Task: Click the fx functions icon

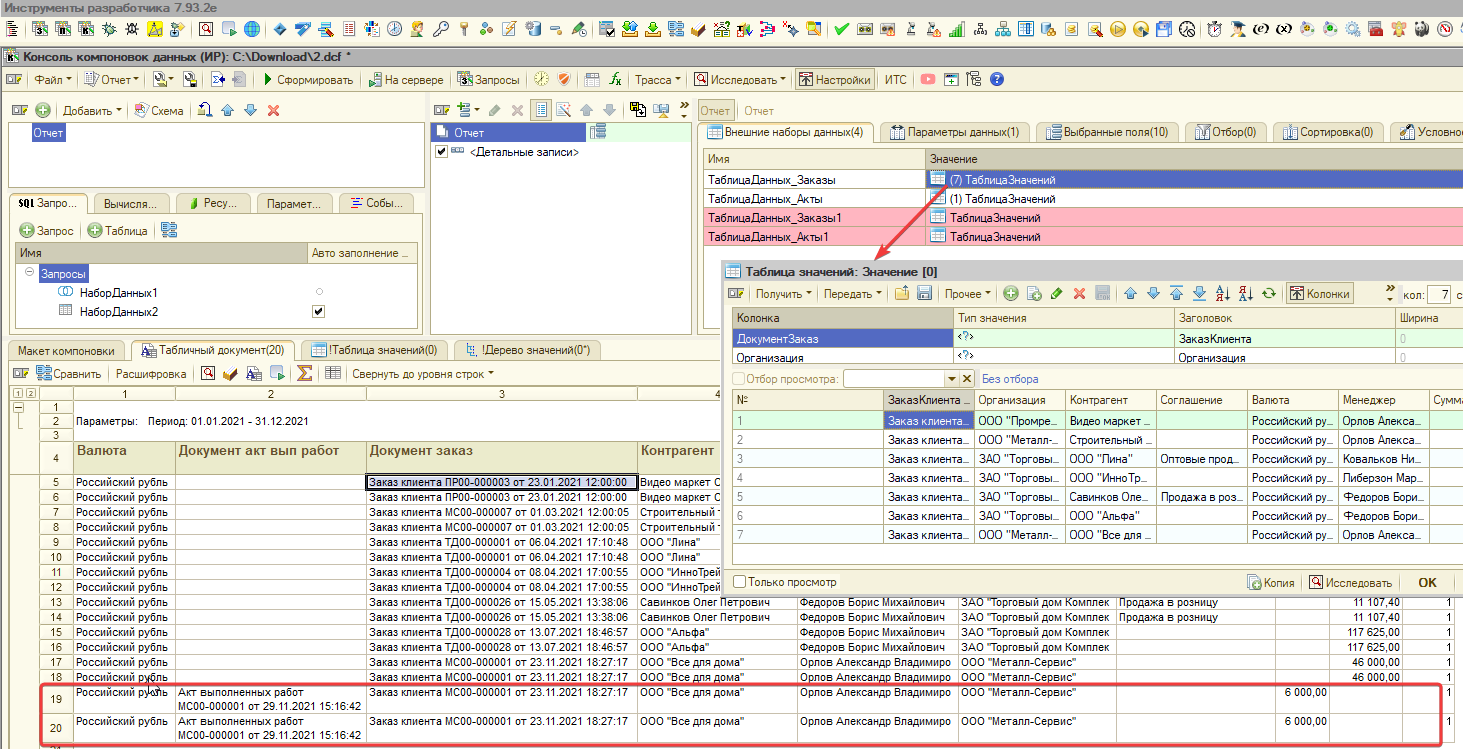Action: click(616, 80)
